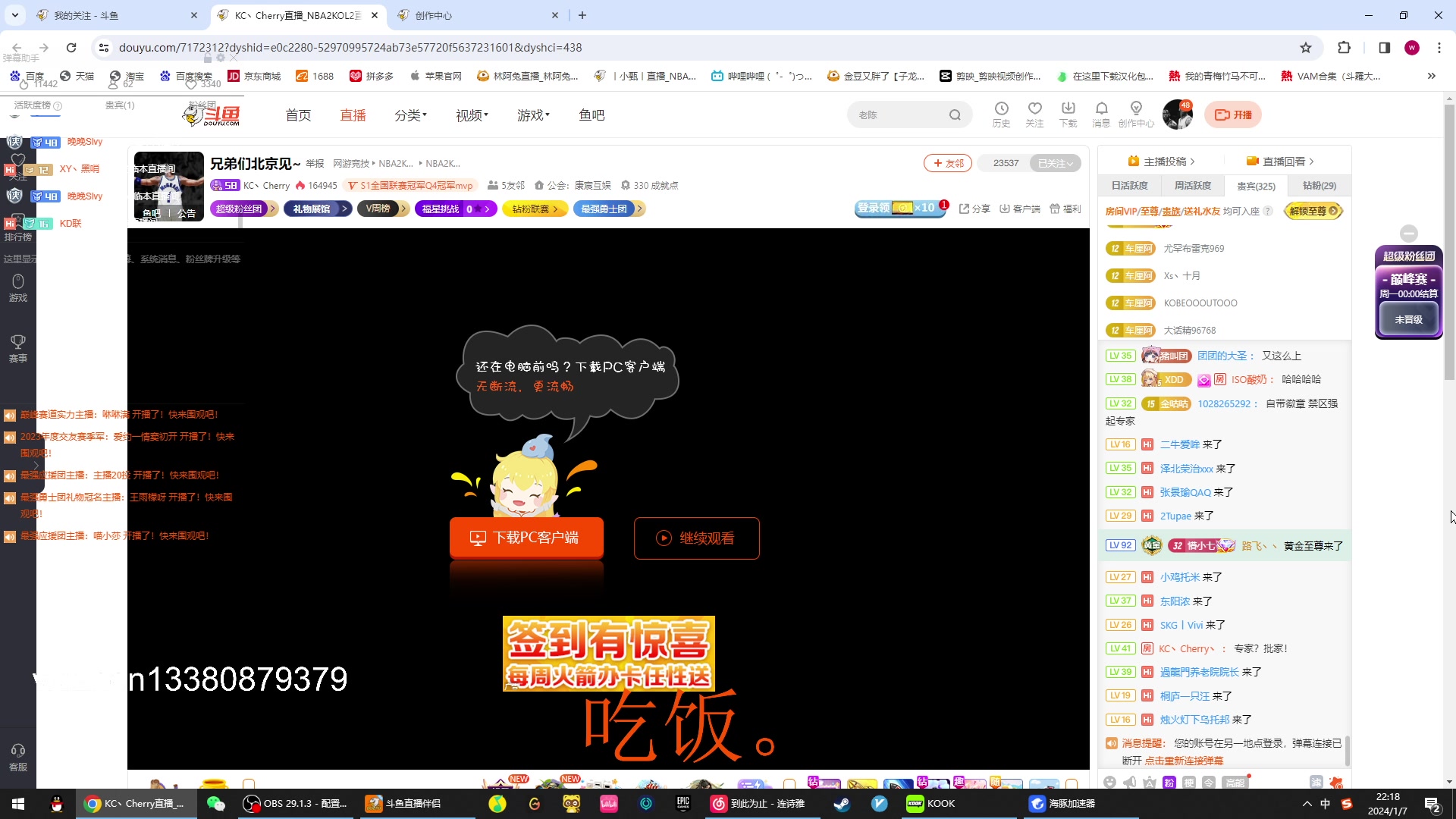
Task: Click the 赛事 trophy sidebar icon
Action: point(18,349)
